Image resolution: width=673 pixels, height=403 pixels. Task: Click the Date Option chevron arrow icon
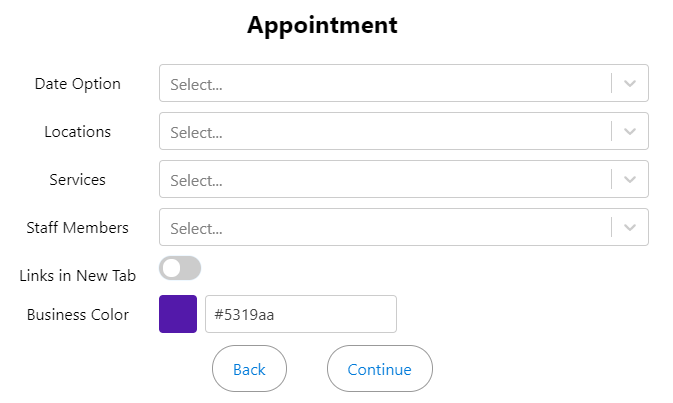point(630,84)
